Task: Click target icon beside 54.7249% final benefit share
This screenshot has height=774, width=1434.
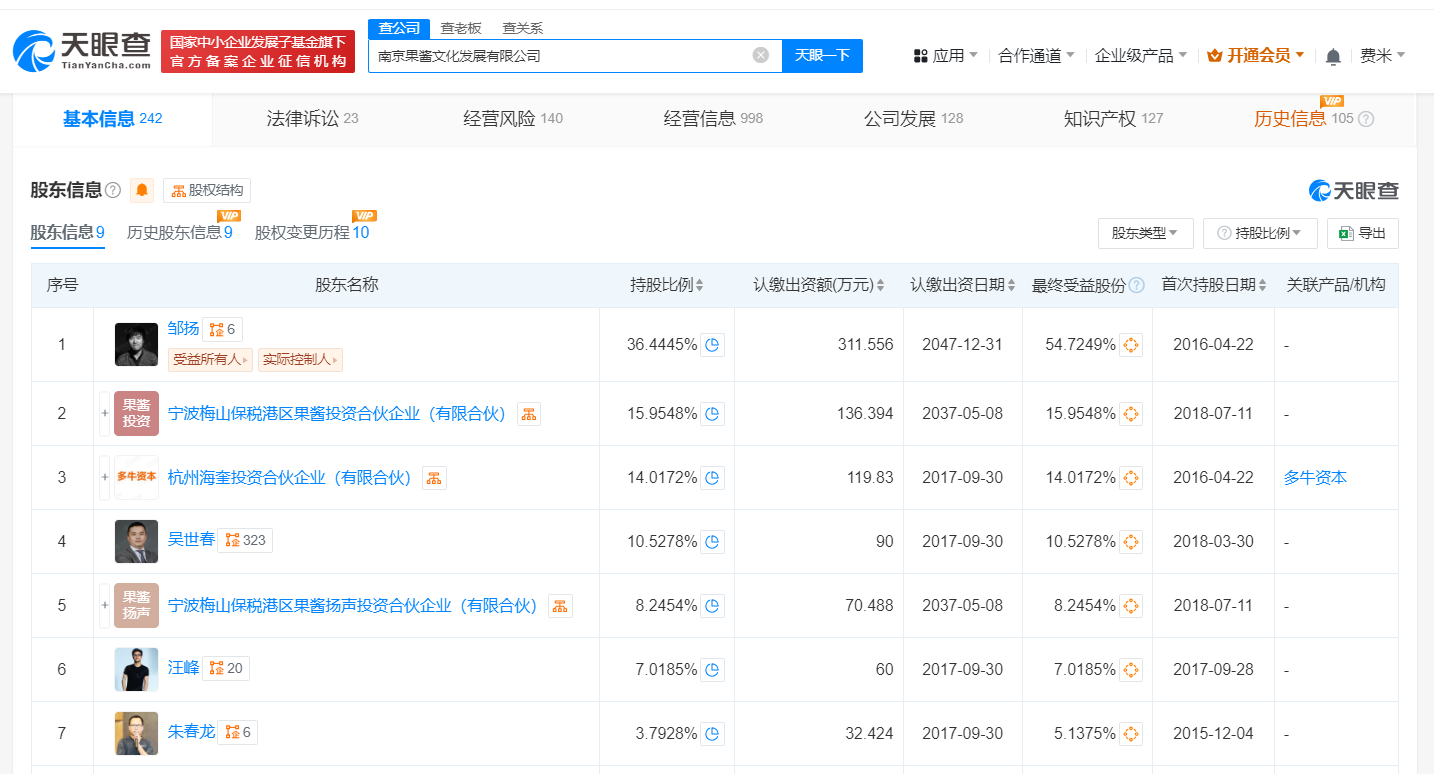Action: click(1130, 345)
